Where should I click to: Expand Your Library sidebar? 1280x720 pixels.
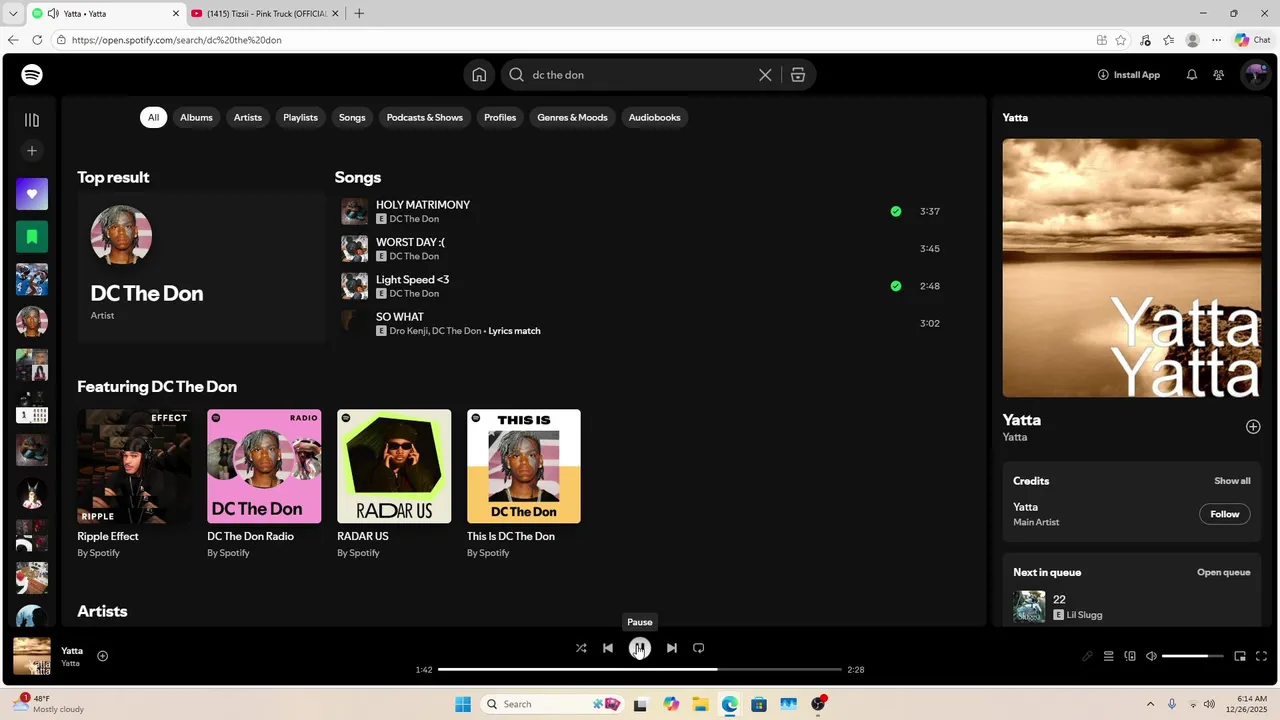[32, 120]
